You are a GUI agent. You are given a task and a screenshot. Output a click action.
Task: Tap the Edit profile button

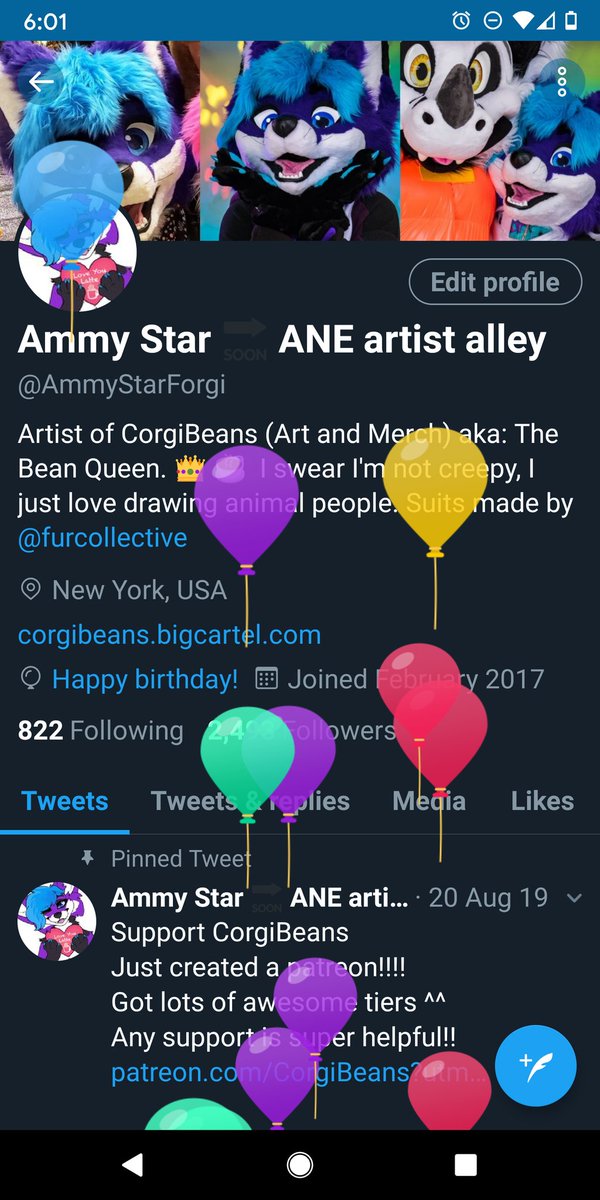pos(495,282)
